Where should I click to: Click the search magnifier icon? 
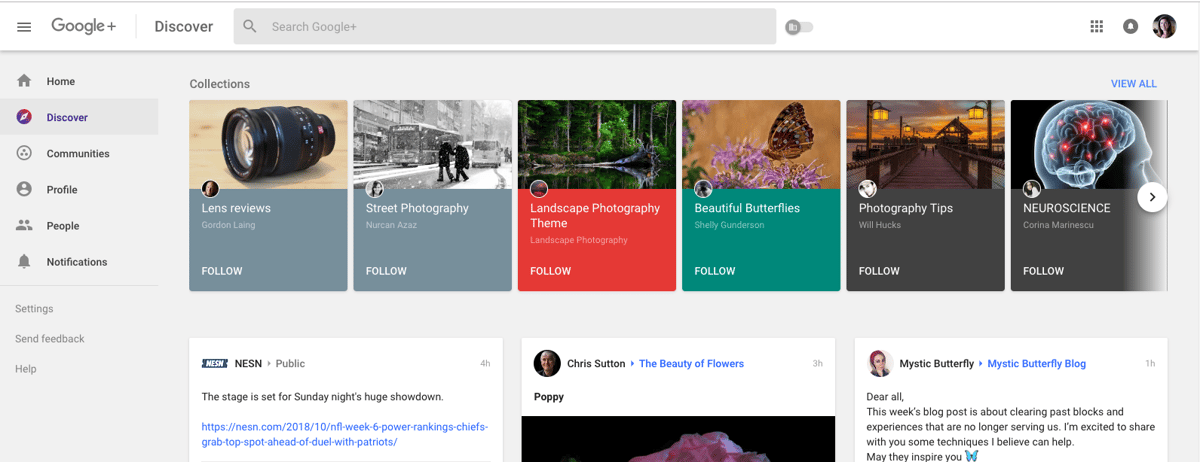click(250, 27)
